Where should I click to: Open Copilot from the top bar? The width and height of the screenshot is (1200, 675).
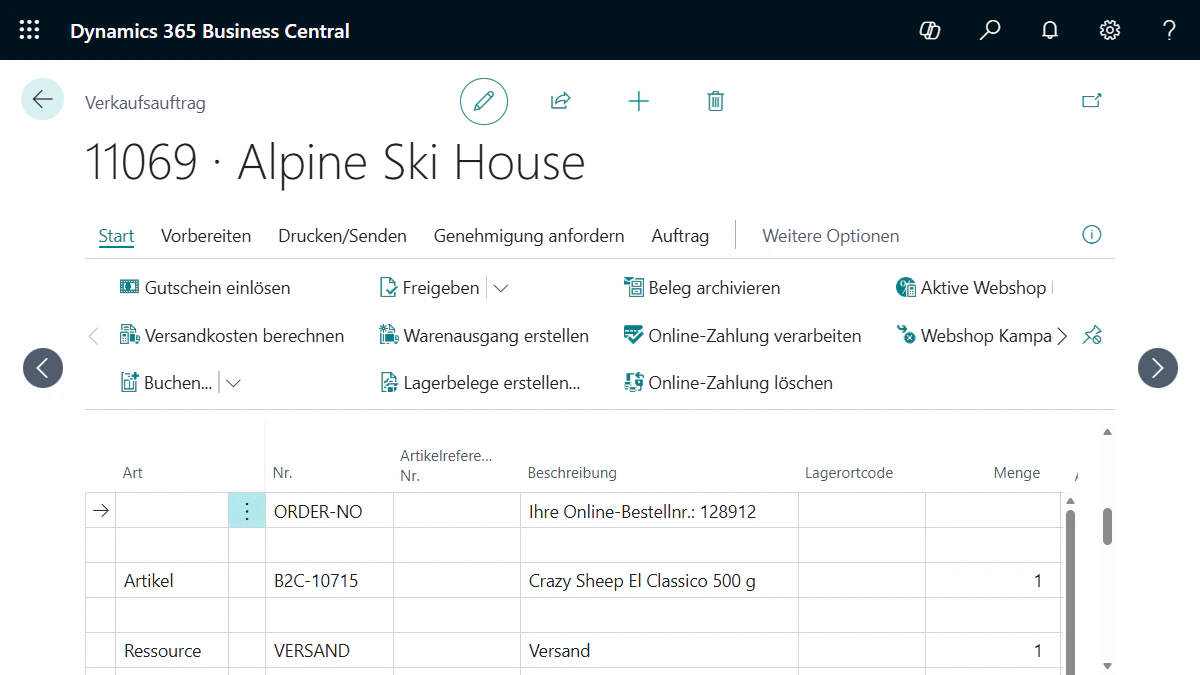coord(930,30)
